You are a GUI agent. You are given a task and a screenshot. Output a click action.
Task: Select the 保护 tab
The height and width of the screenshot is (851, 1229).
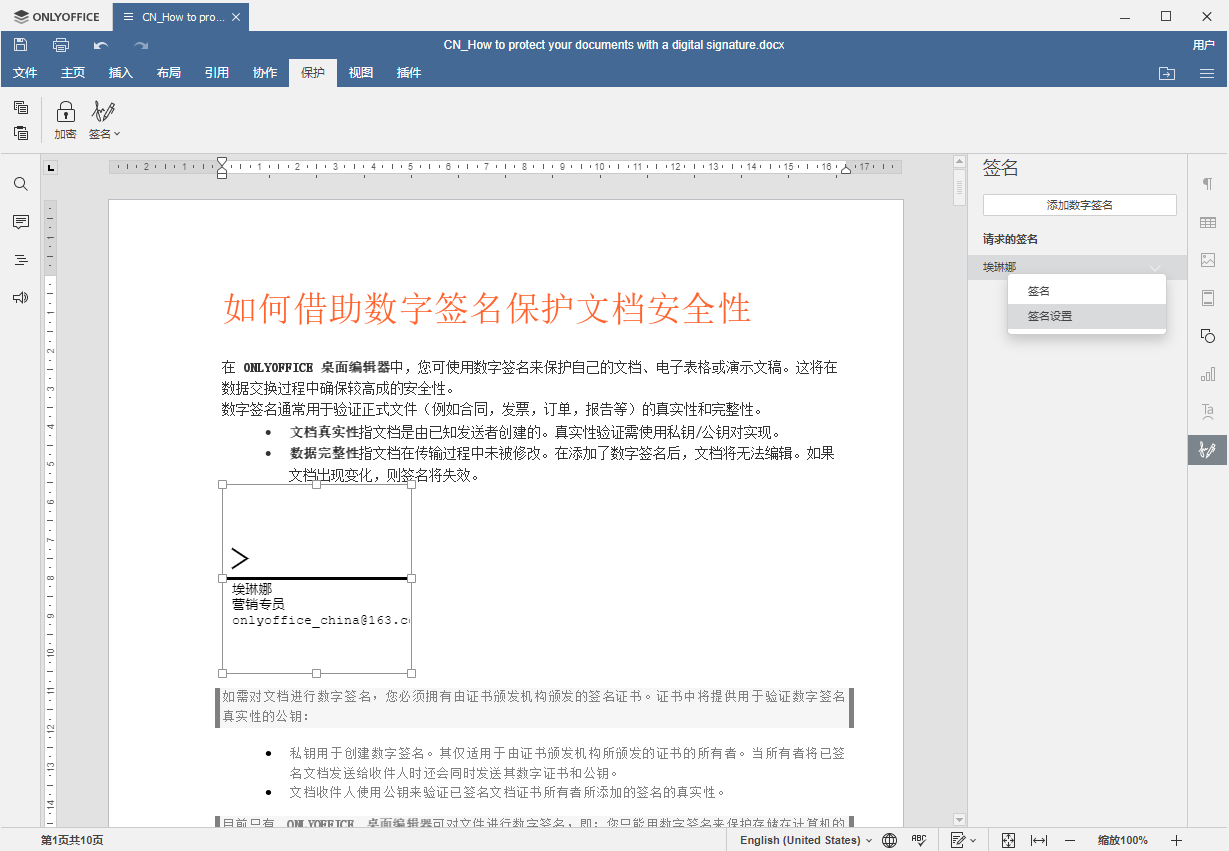point(313,73)
